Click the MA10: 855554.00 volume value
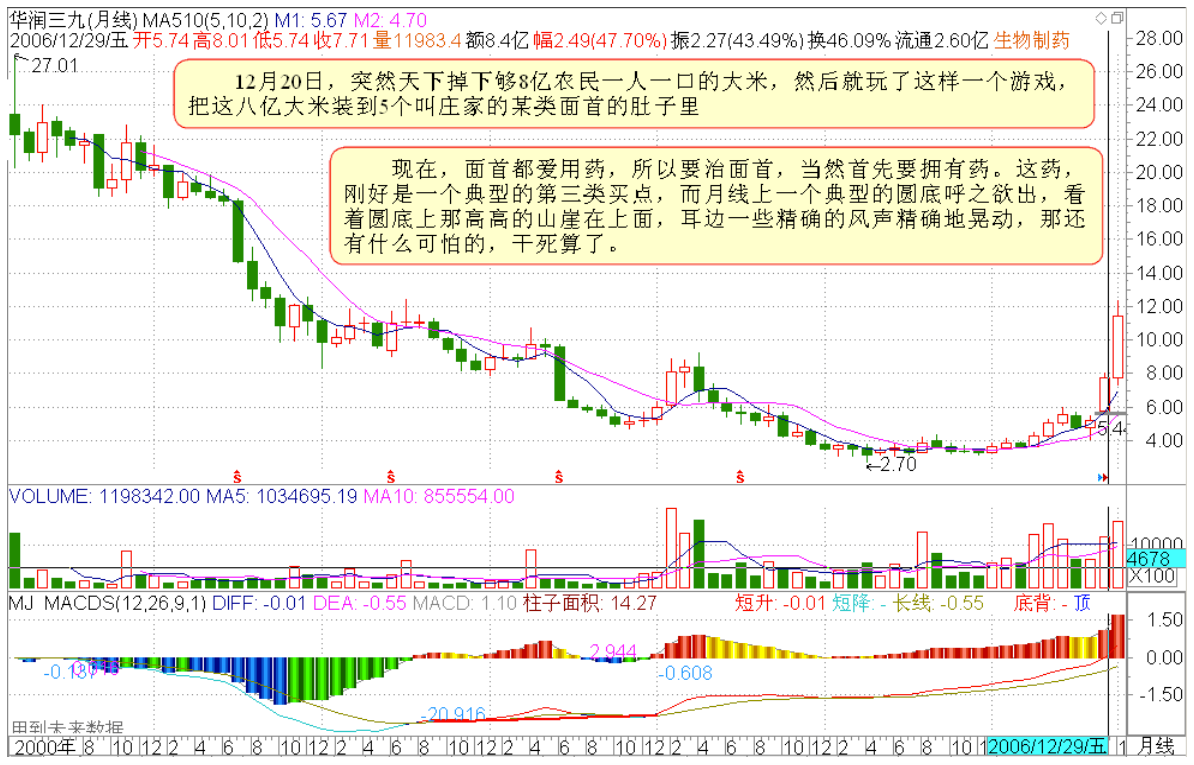The image size is (1194, 765). [x=439, y=496]
